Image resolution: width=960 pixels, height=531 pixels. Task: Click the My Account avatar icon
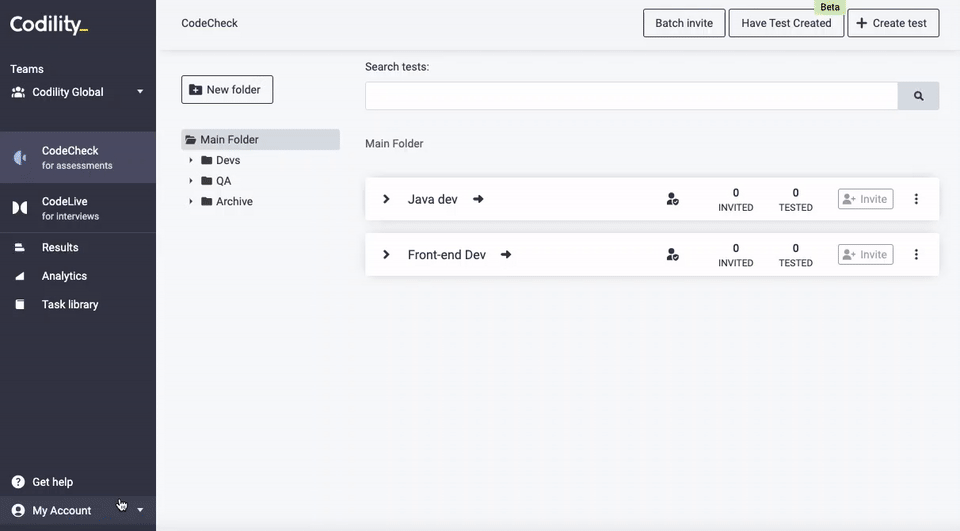(x=18, y=510)
